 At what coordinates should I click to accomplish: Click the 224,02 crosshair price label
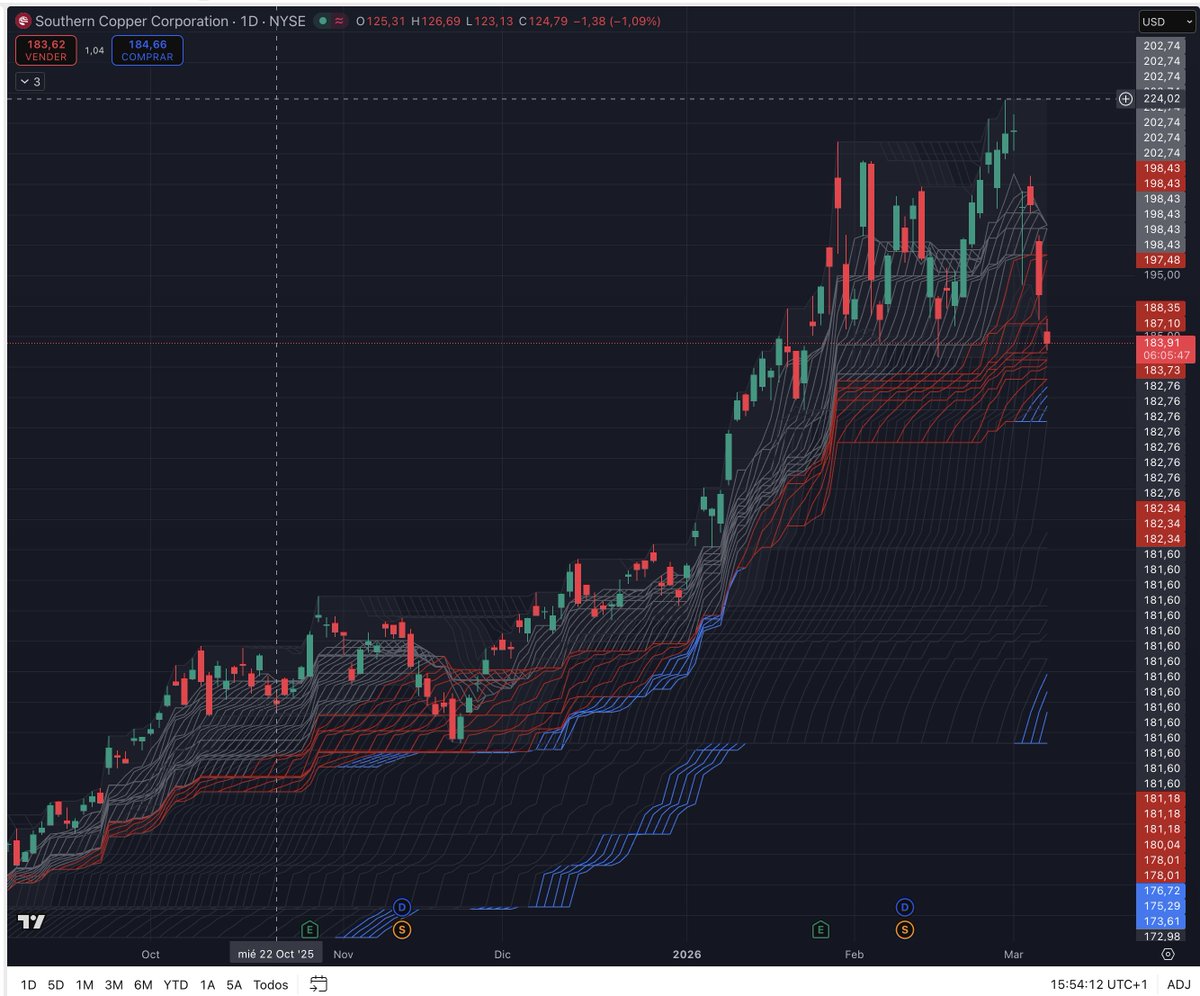tap(1162, 98)
